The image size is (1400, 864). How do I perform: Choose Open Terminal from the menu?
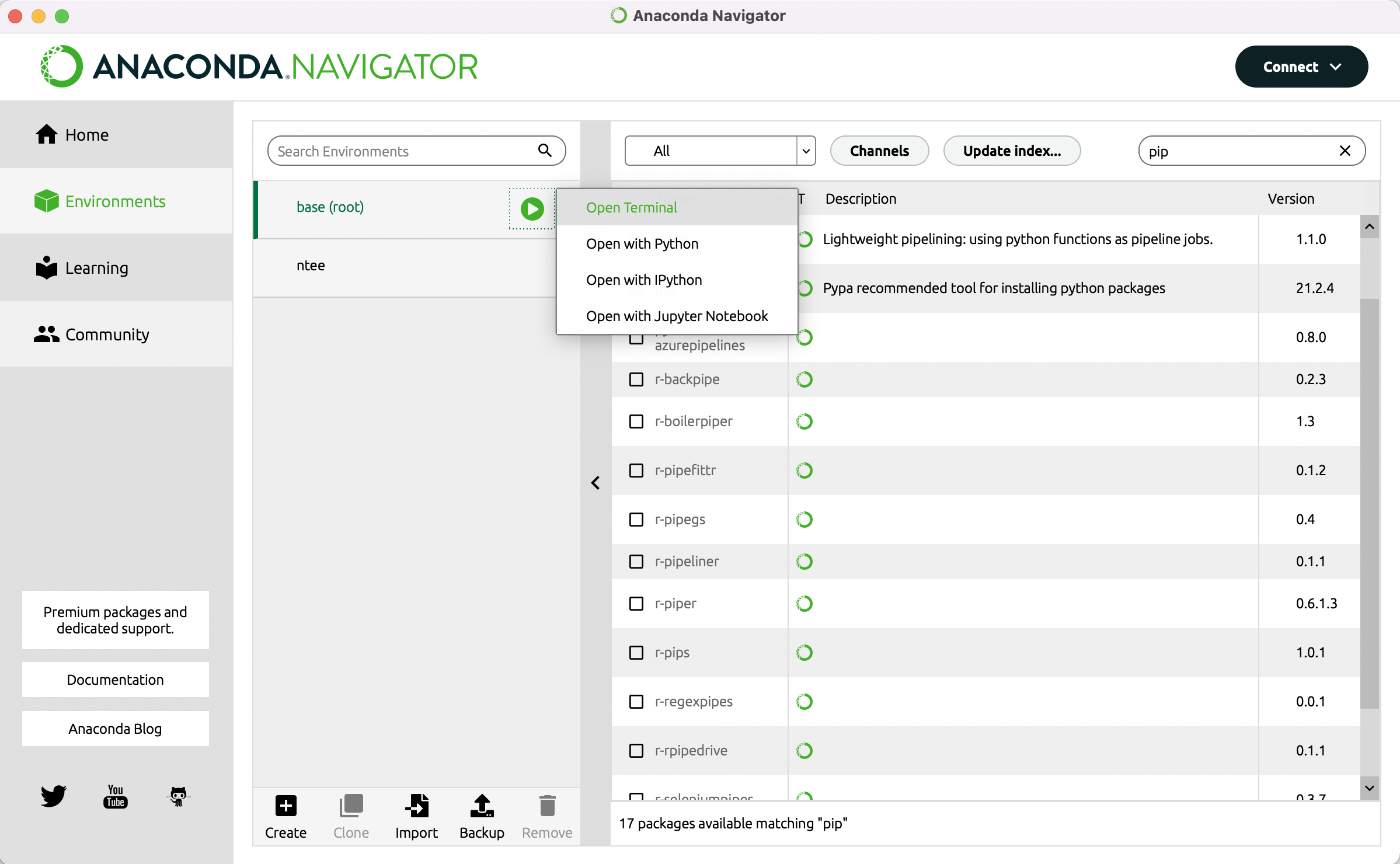click(677, 207)
